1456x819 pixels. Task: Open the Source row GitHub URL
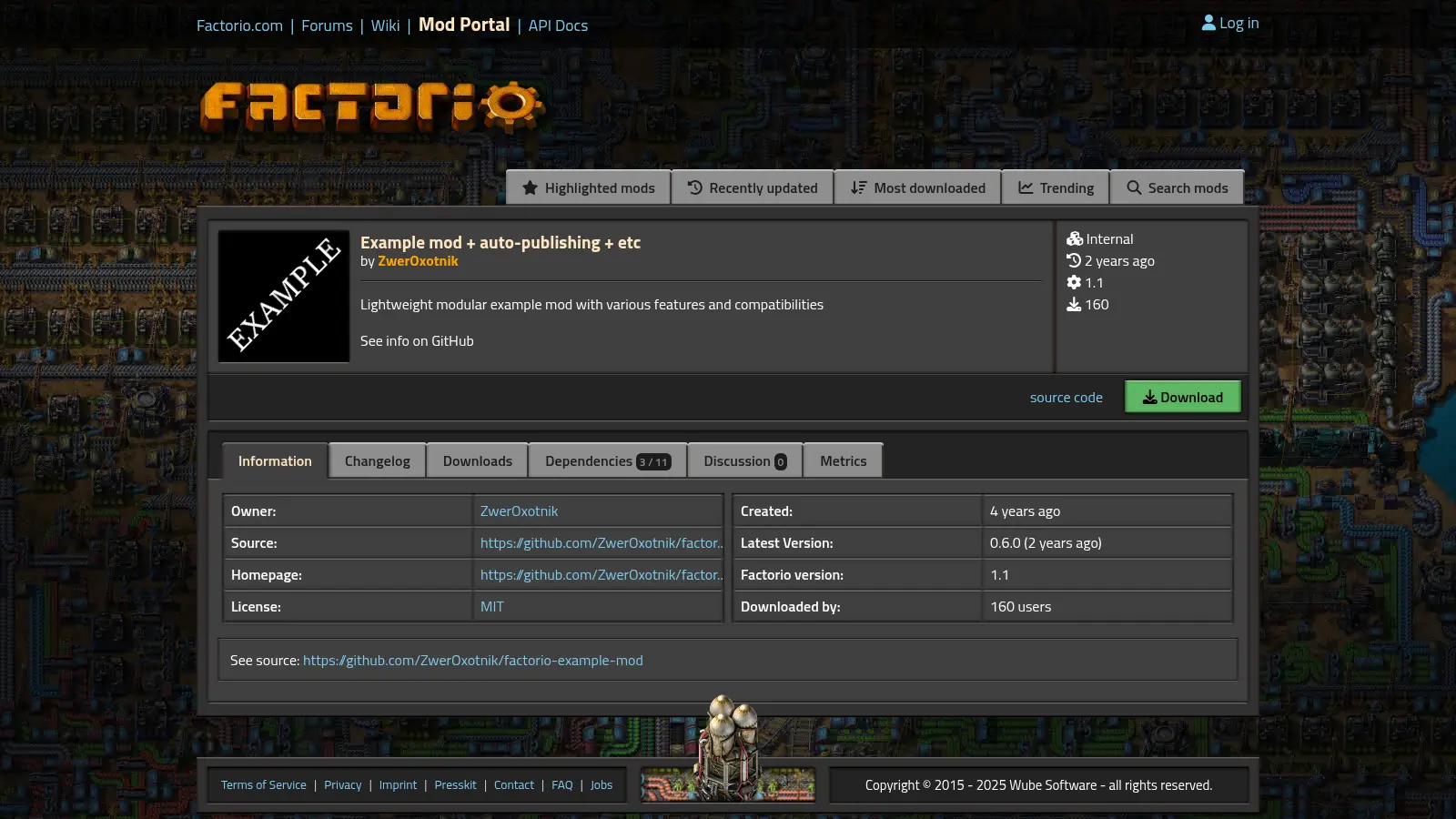point(602,542)
